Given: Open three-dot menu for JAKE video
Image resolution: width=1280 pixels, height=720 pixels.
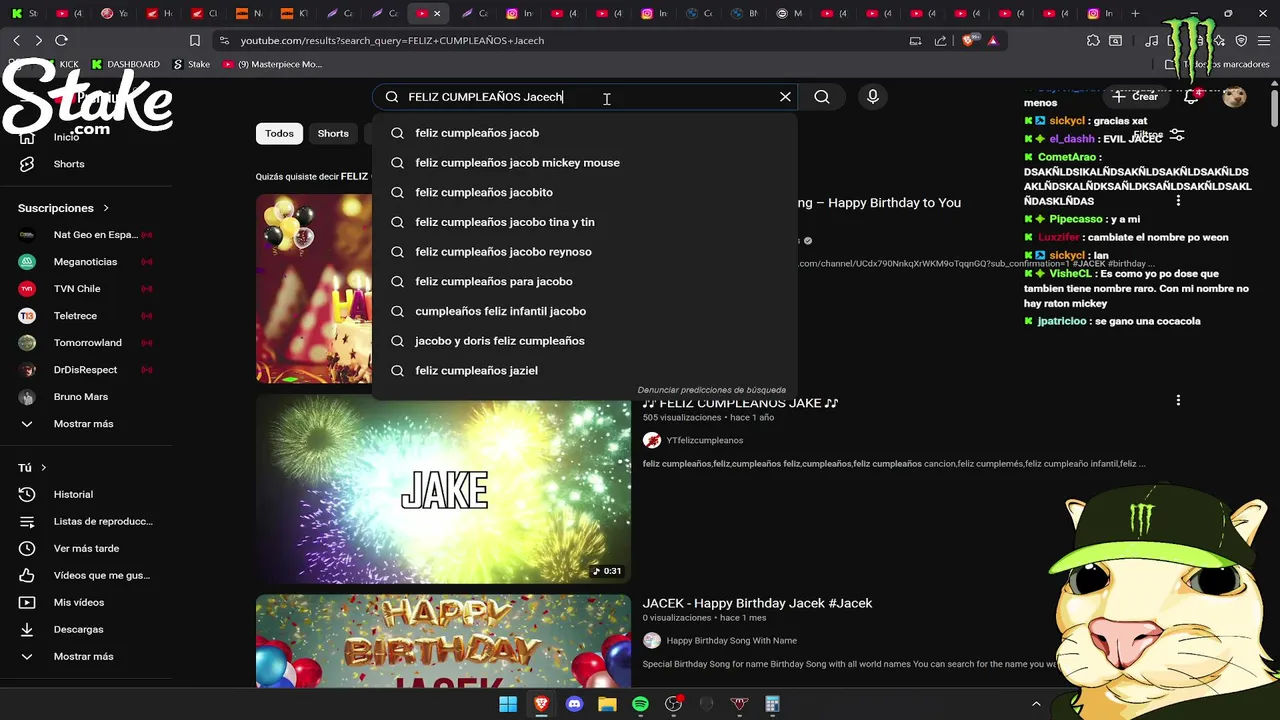Looking at the screenshot, I should 1178,400.
